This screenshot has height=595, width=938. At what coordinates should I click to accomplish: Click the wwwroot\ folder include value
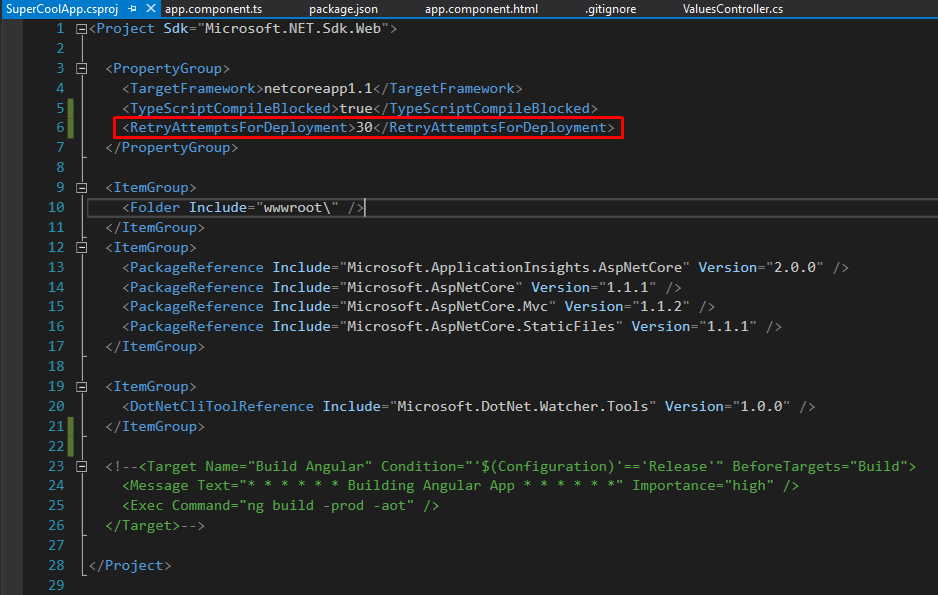click(x=297, y=208)
